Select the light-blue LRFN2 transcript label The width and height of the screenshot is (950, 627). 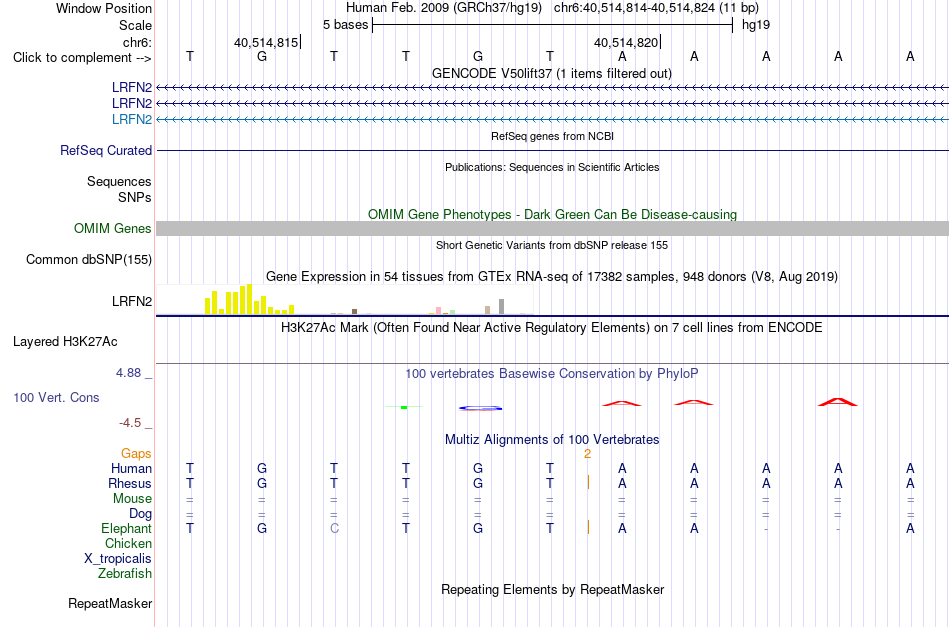coord(131,119)
